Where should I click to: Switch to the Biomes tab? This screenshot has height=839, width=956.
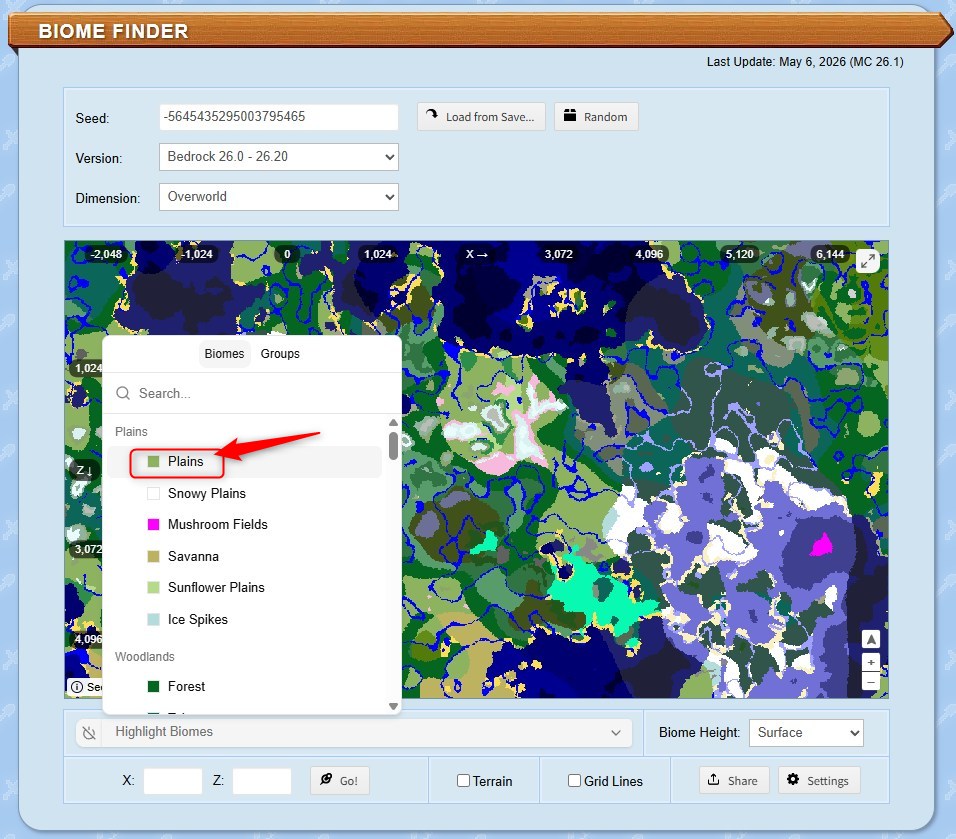tap(224, 354)
